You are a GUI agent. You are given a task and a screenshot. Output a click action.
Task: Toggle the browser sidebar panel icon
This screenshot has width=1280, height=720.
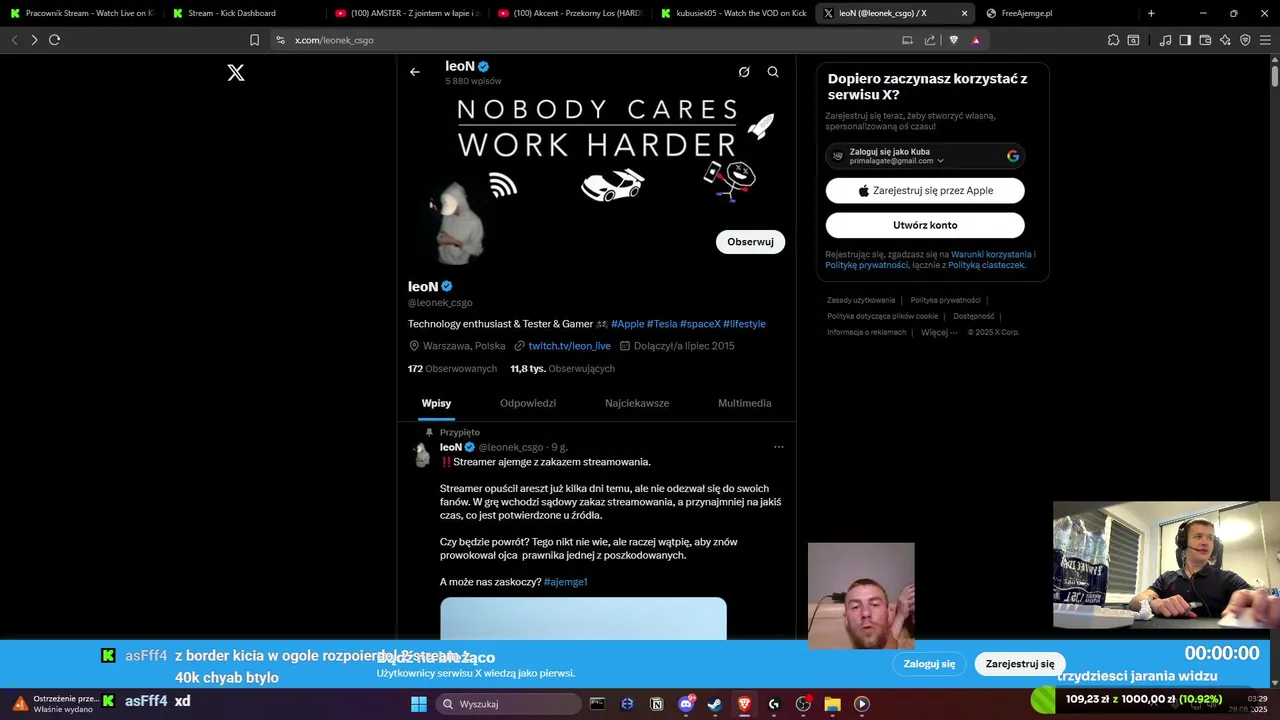tap(1185, 40)
